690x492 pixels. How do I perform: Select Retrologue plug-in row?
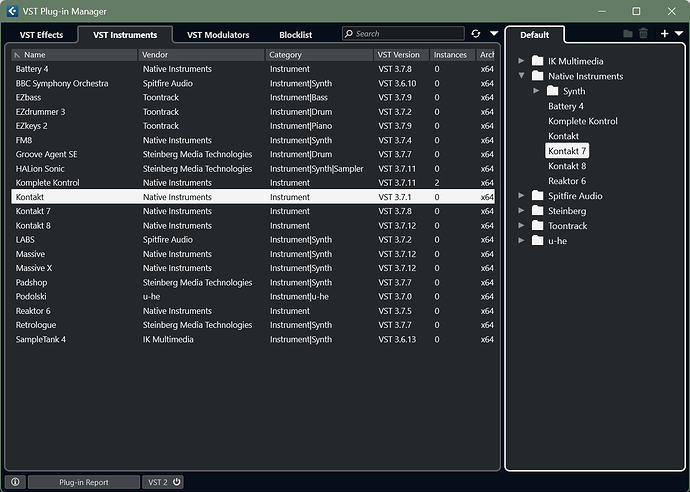point(253,325)
